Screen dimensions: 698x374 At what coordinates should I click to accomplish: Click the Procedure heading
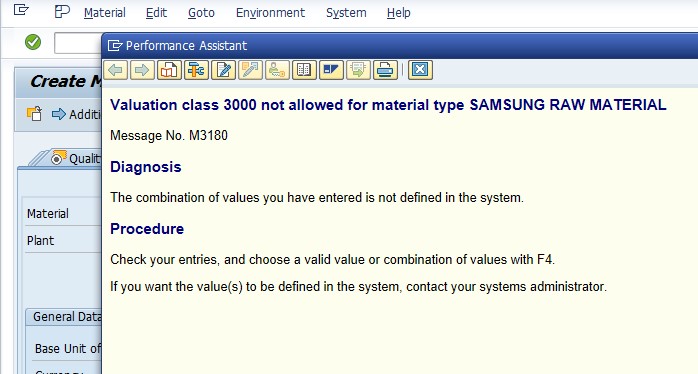(147, 229)
